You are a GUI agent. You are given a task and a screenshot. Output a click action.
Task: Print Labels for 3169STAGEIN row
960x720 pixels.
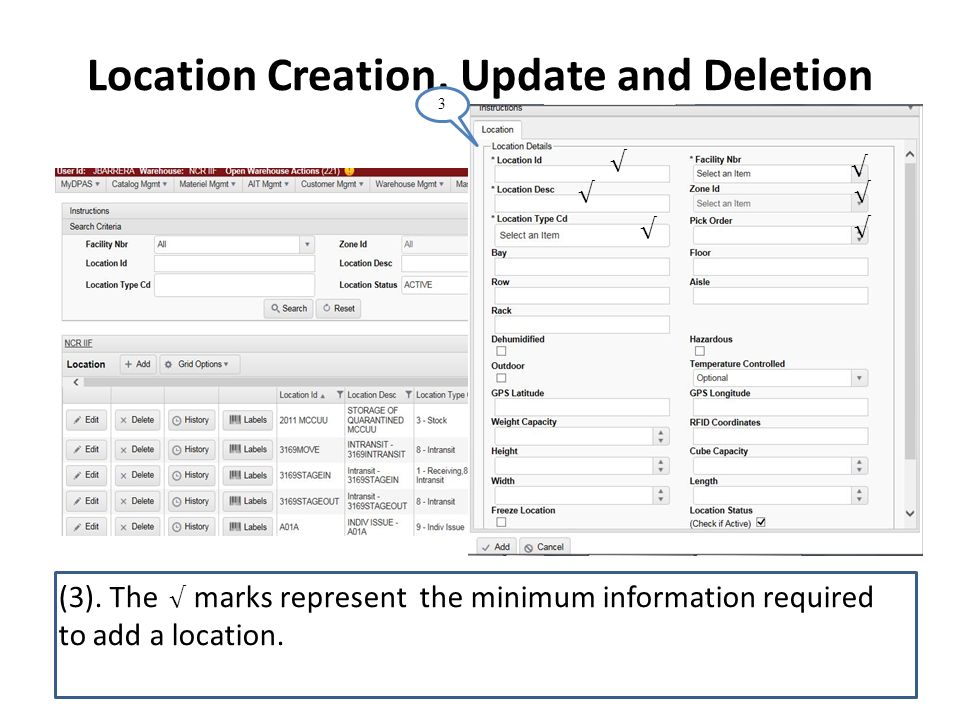coord(248,475)
